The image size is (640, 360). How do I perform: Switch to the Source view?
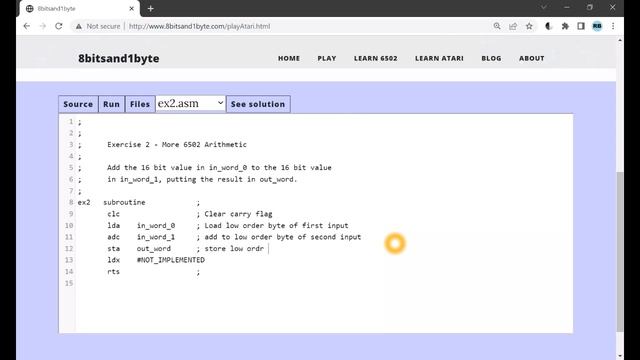[x=78, y=104]
